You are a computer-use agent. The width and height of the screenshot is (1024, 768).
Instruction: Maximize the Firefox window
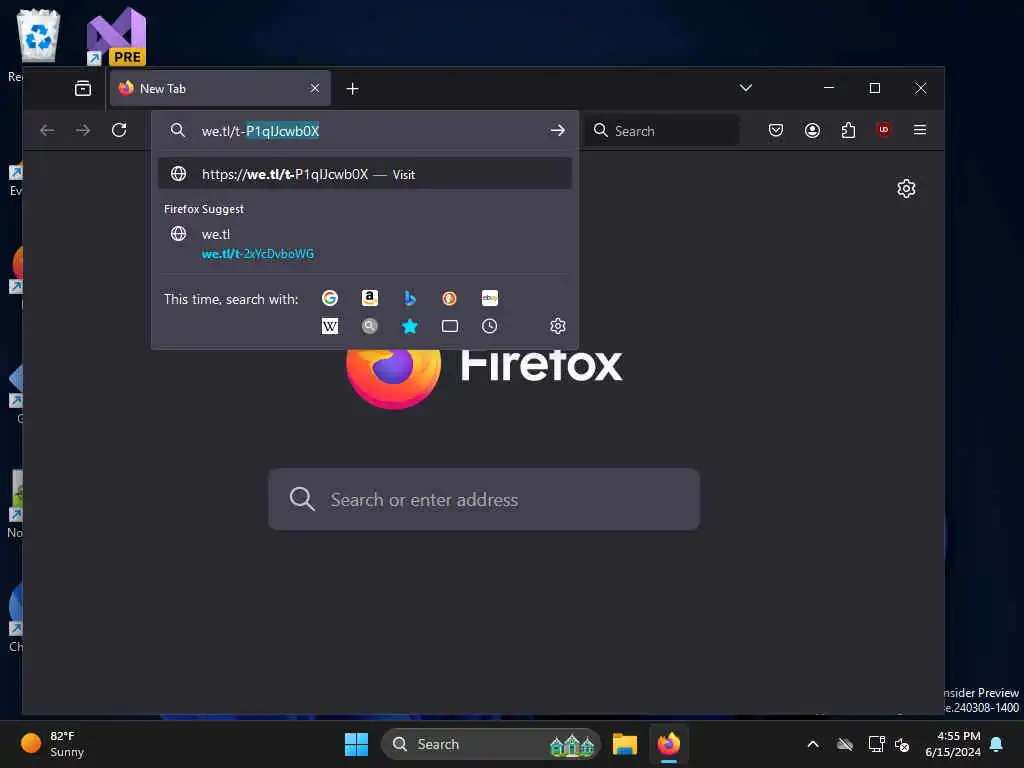875,88
